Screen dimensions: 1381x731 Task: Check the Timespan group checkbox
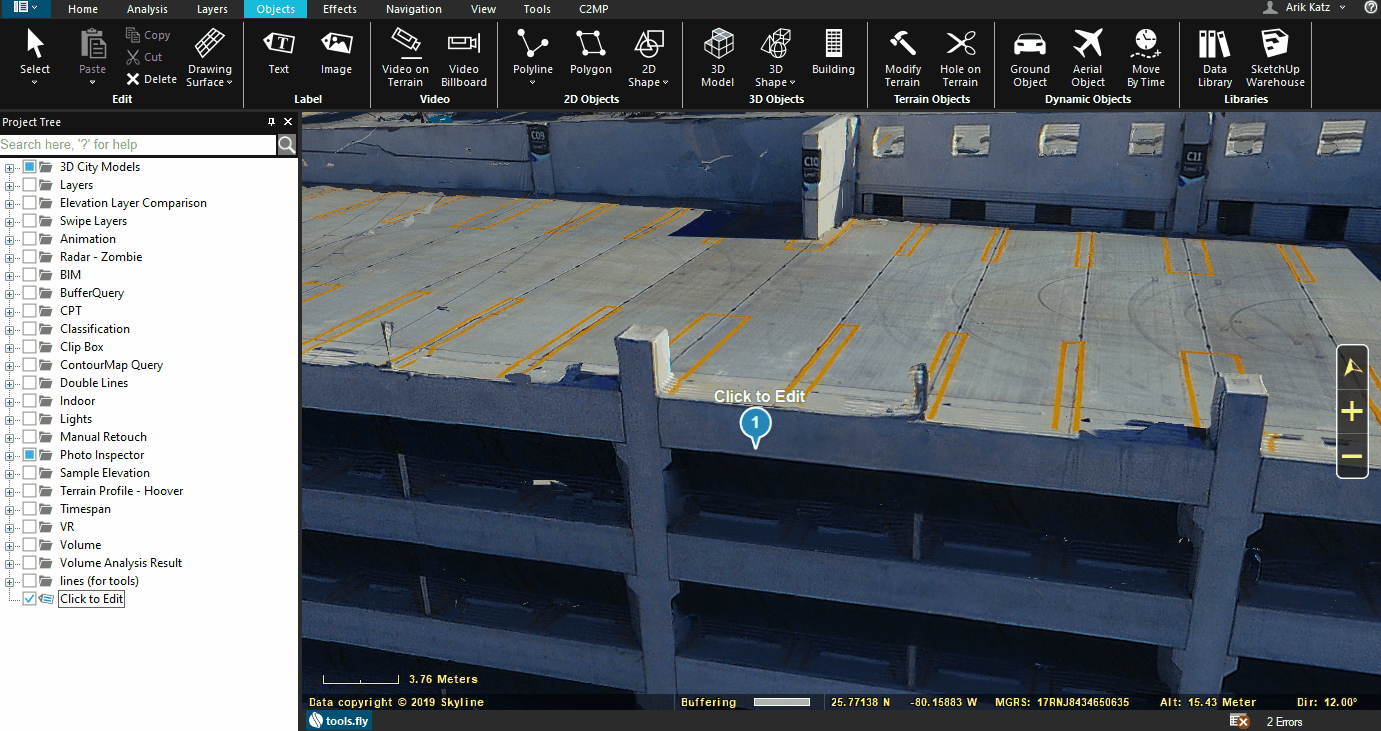pos(30,509)
